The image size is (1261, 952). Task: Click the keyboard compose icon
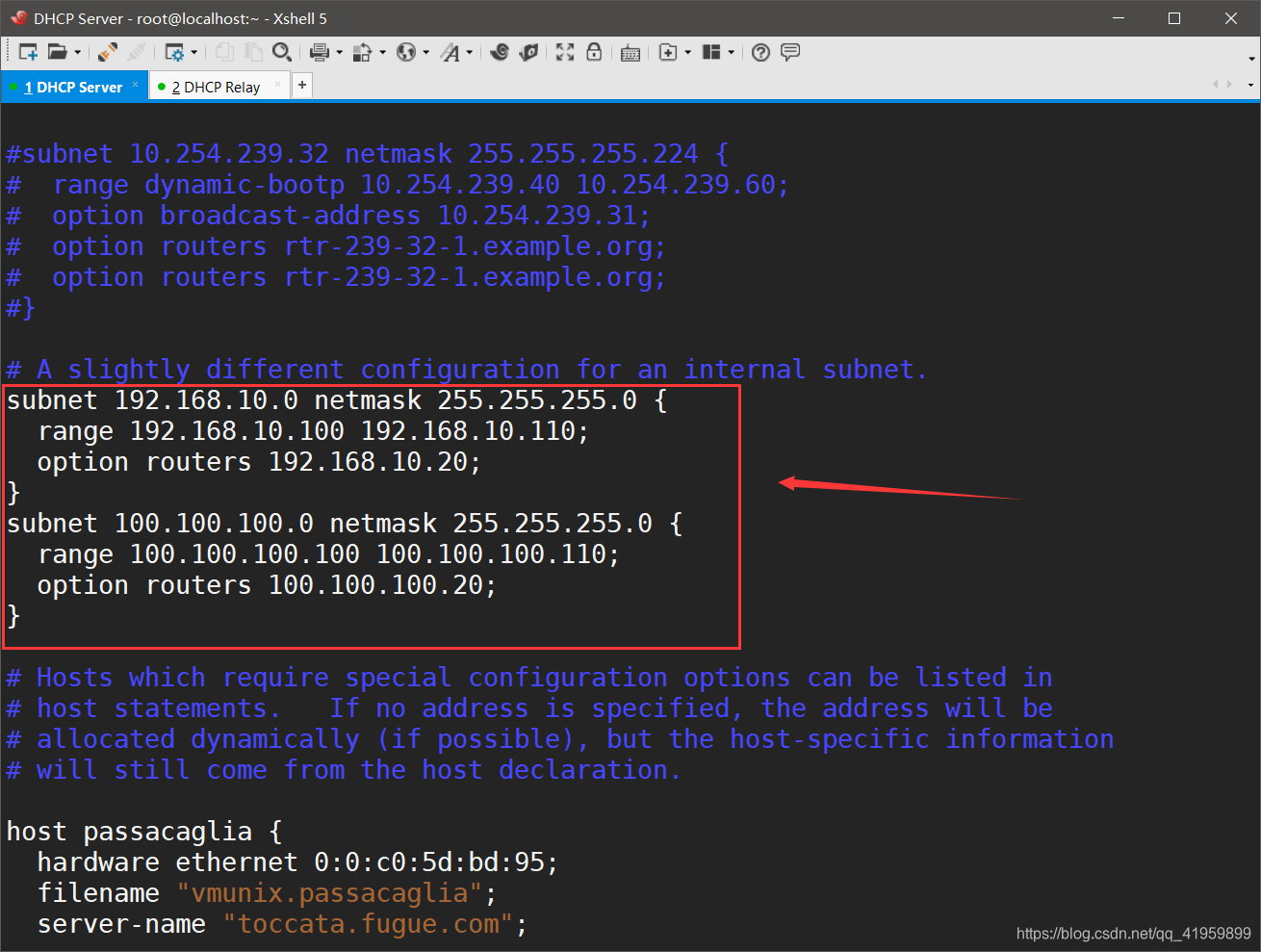click(x=630, y=52)
